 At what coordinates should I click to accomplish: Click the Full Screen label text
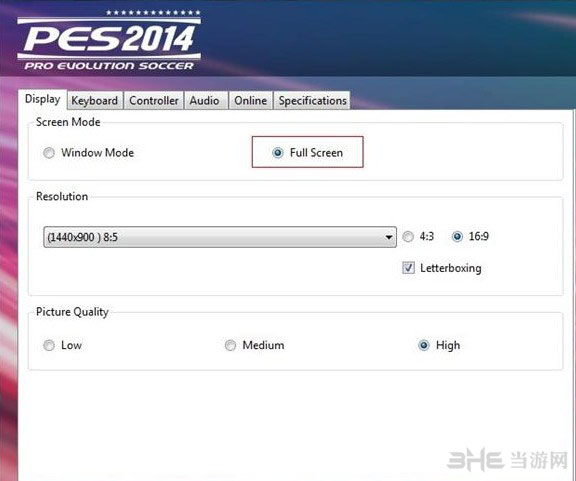[316, 152]
